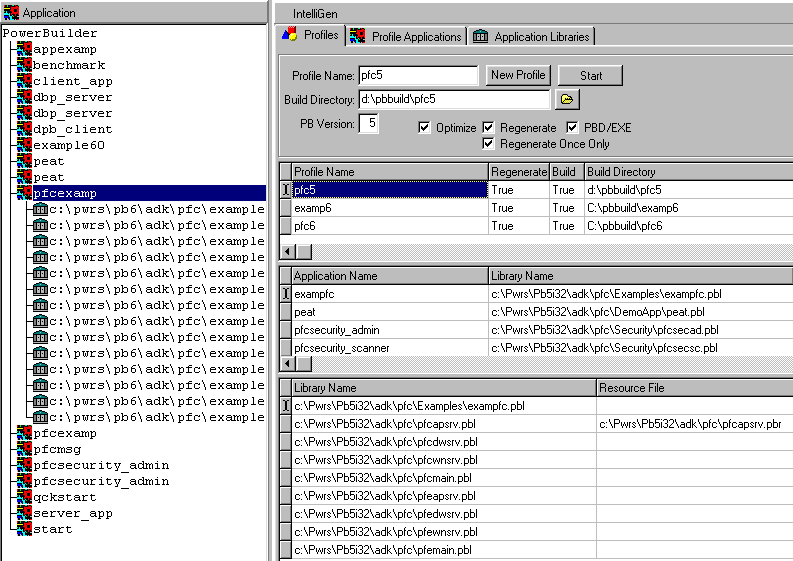
Task: Click the left scroll arrow under the applications table
Action: pos(288,364)
